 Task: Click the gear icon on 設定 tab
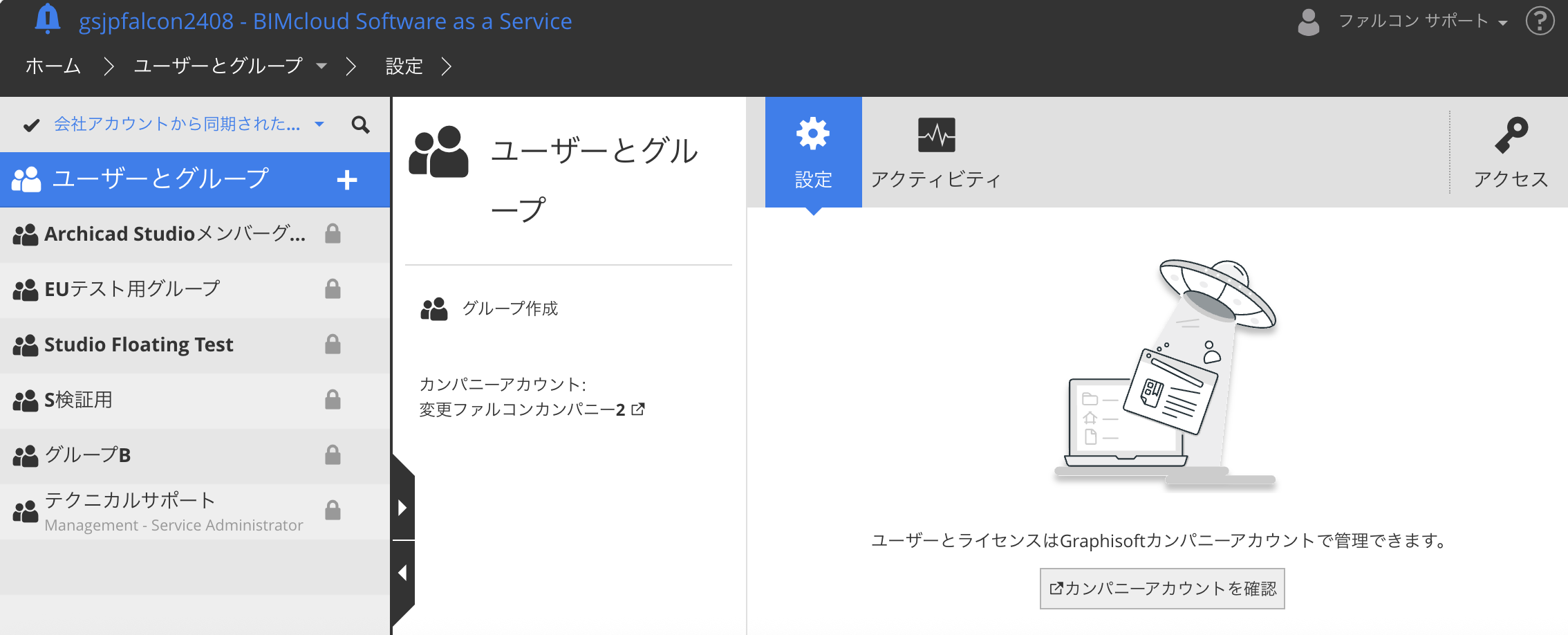(x=813, y=134)
